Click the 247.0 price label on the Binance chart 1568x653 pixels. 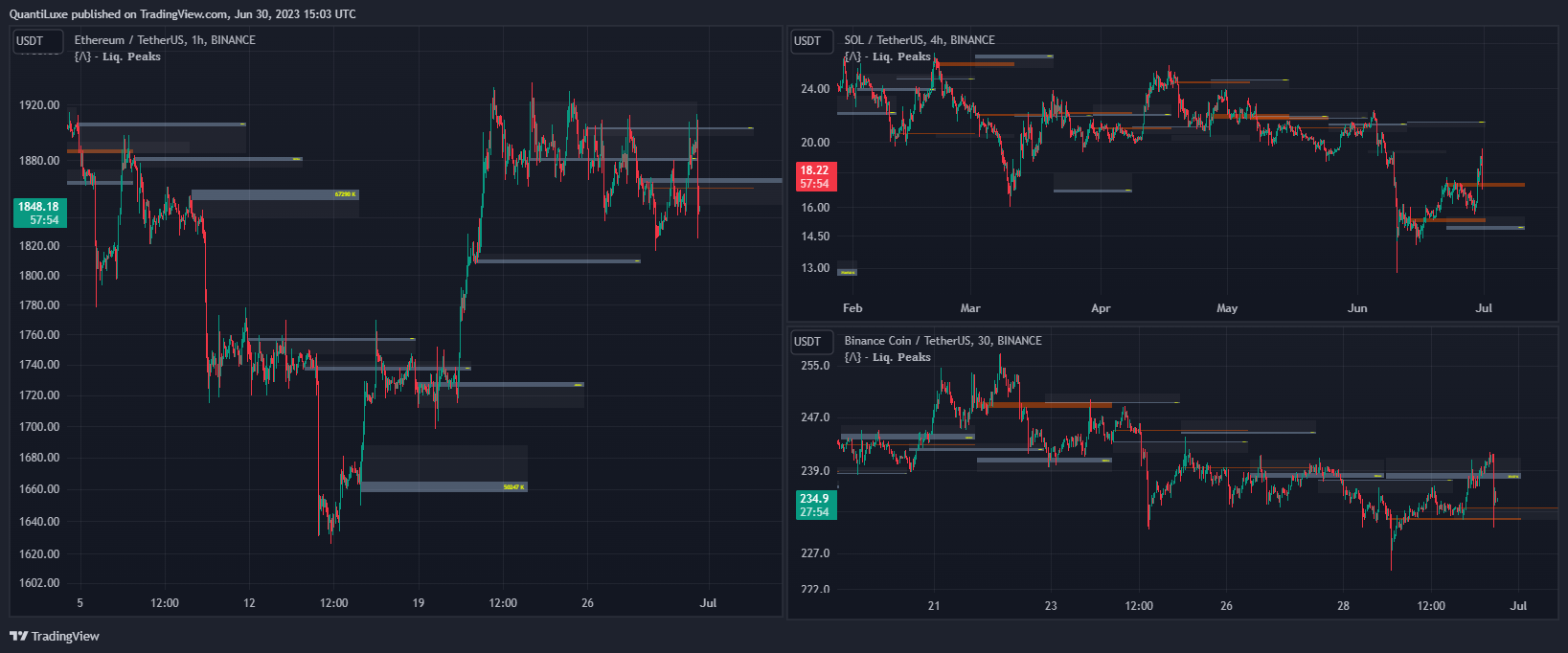[x=815, y=417]
